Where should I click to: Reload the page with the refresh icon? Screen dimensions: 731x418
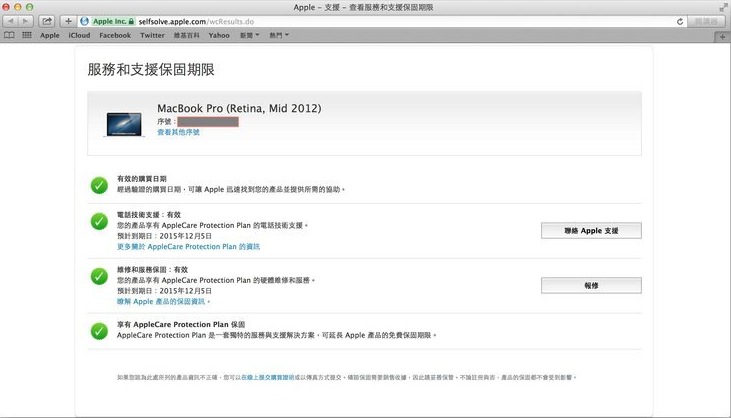pyautogui.click(x=680, y=21)
